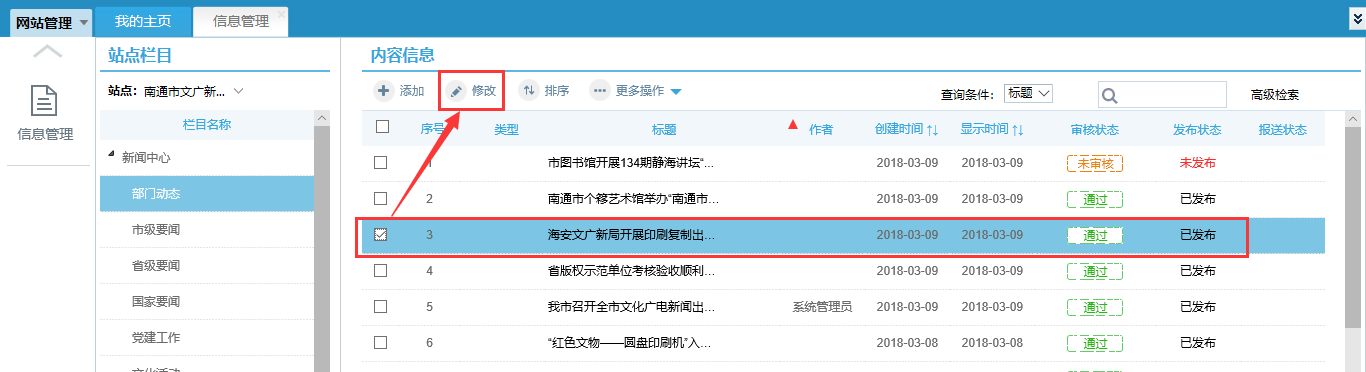The width and height of the screenshot is (1366, 372).
Task: Click the 报送状态 column header
Action: [x=1283, y=130]
